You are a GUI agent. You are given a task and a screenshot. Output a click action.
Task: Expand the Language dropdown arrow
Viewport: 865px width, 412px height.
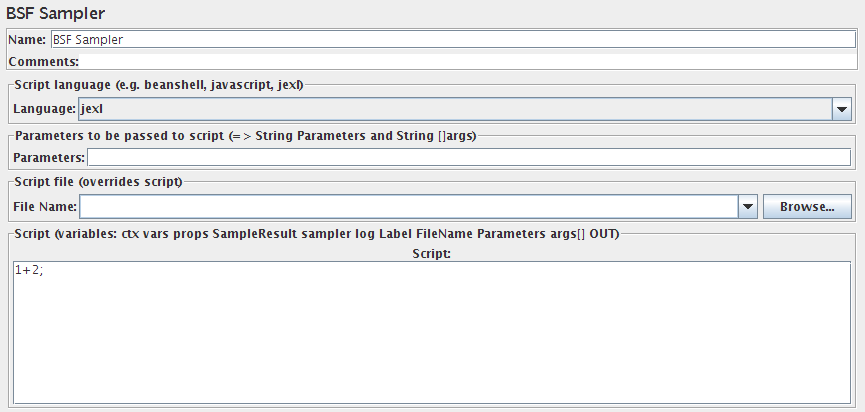[x=842, y=109]
